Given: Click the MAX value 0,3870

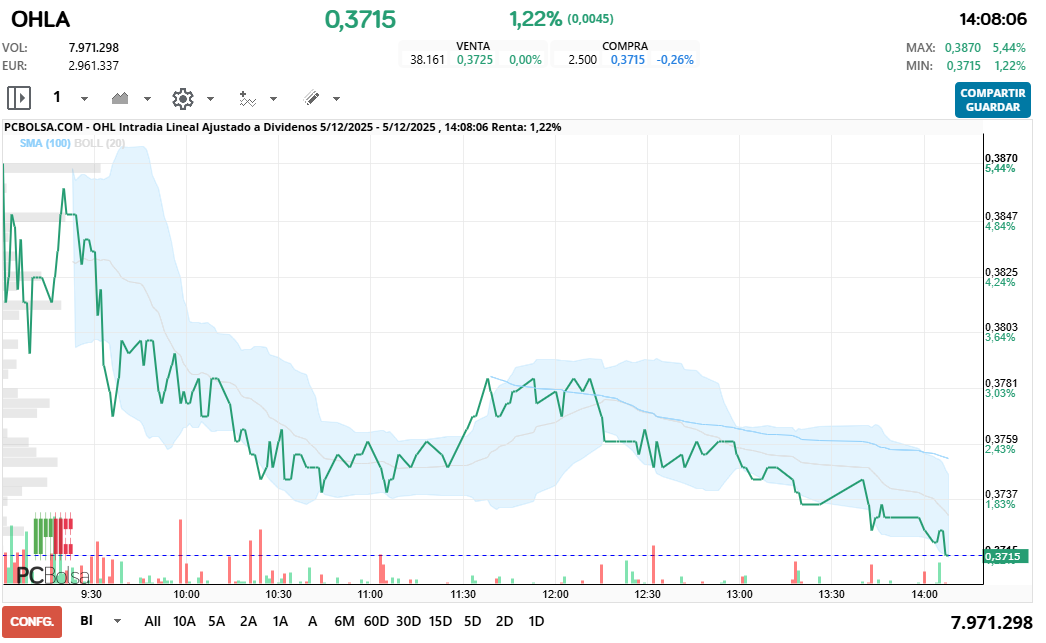Looking at the screenshot, I should (963, 47).
